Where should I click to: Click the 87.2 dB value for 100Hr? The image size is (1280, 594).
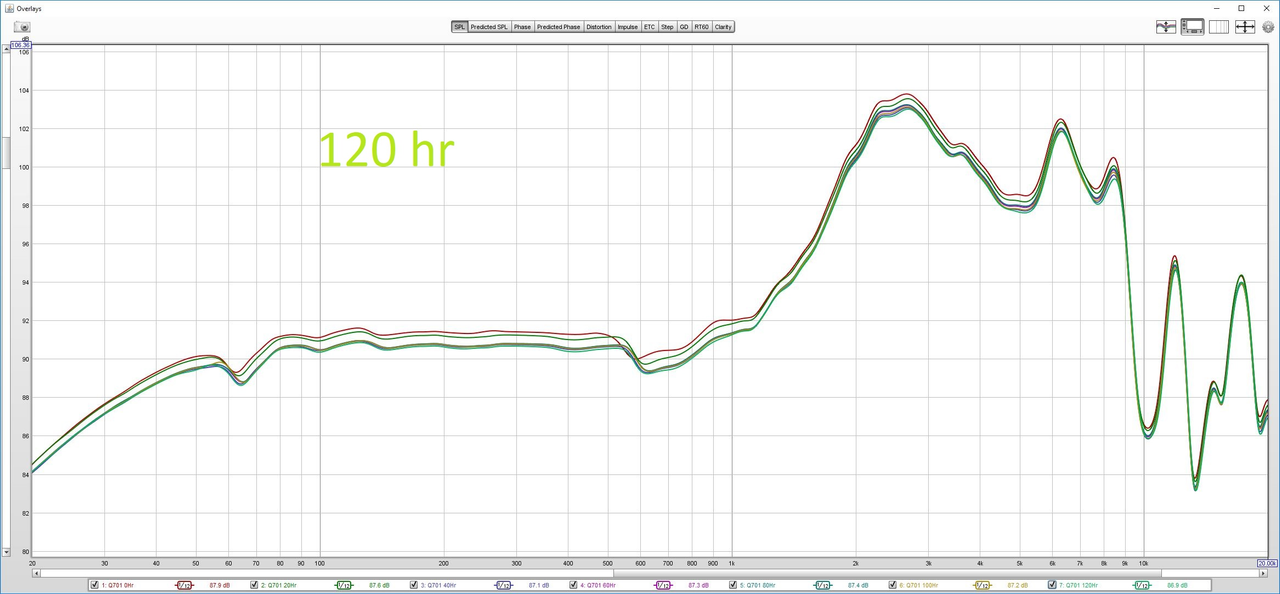click(1018, 585)
